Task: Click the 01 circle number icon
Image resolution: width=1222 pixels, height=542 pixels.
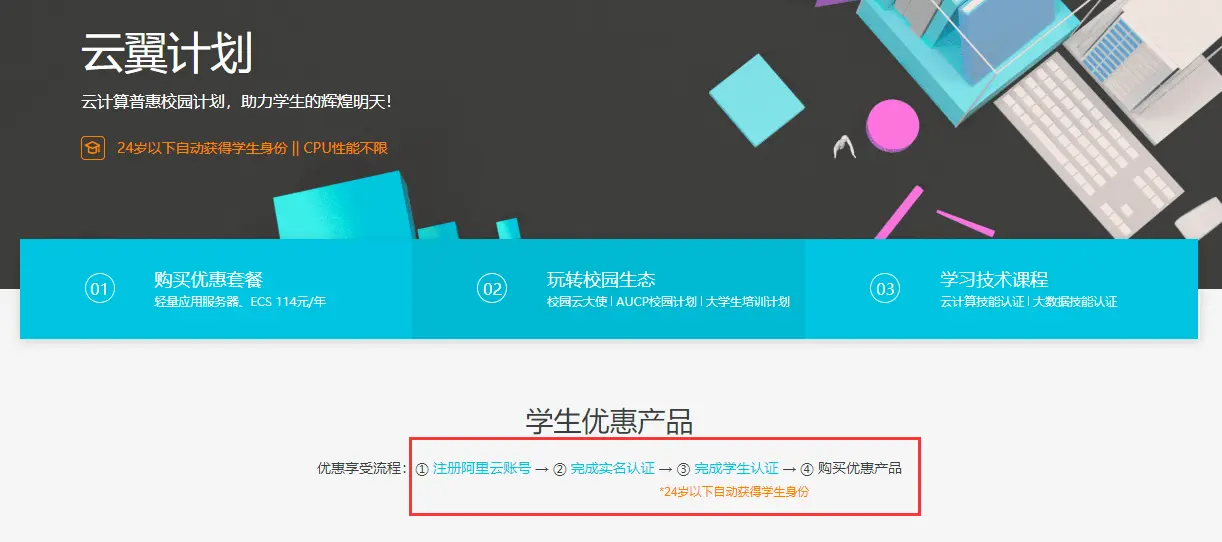Action: point(99,290)
